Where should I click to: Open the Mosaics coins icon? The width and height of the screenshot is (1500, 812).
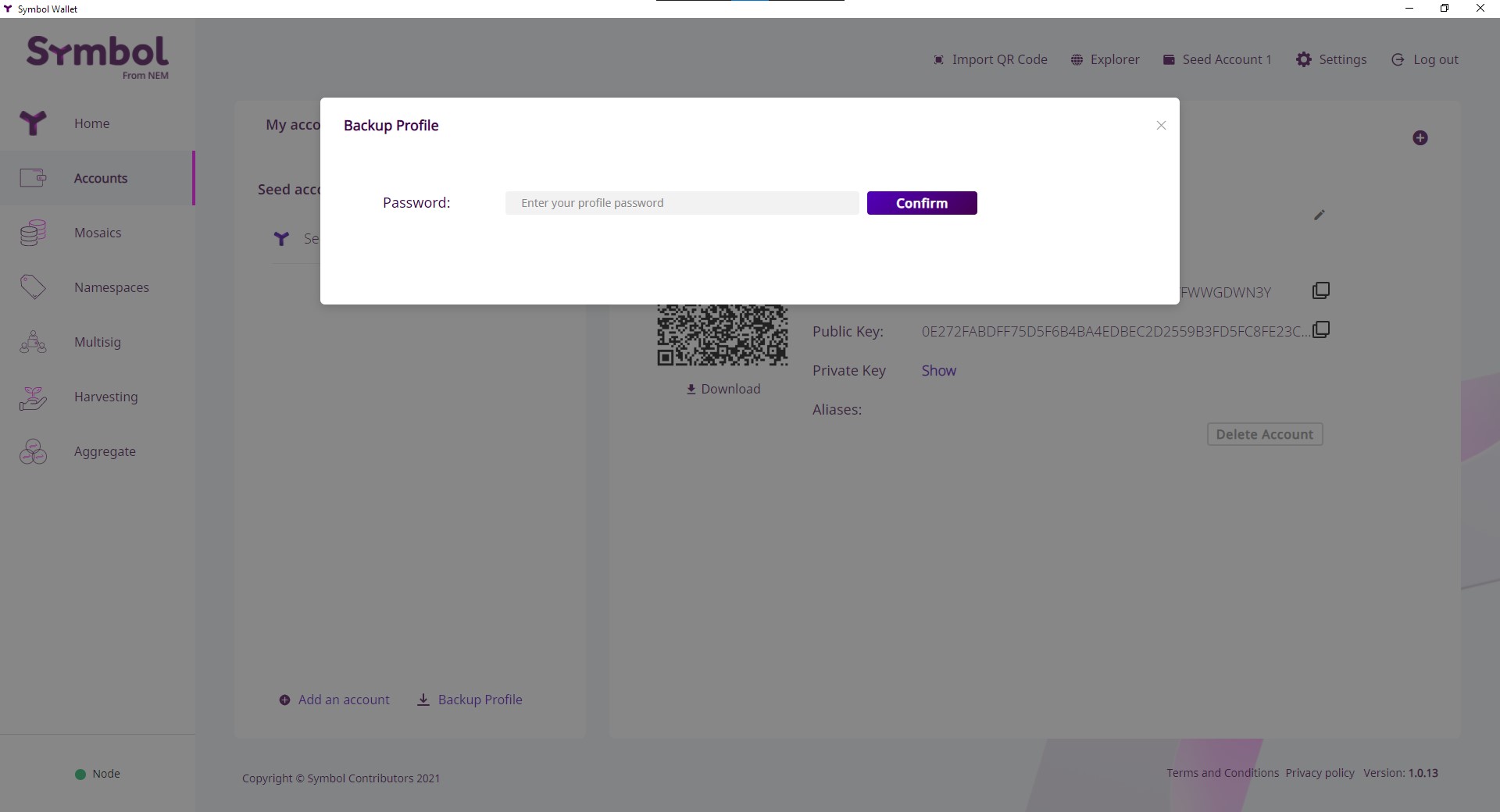click(33, 233)
